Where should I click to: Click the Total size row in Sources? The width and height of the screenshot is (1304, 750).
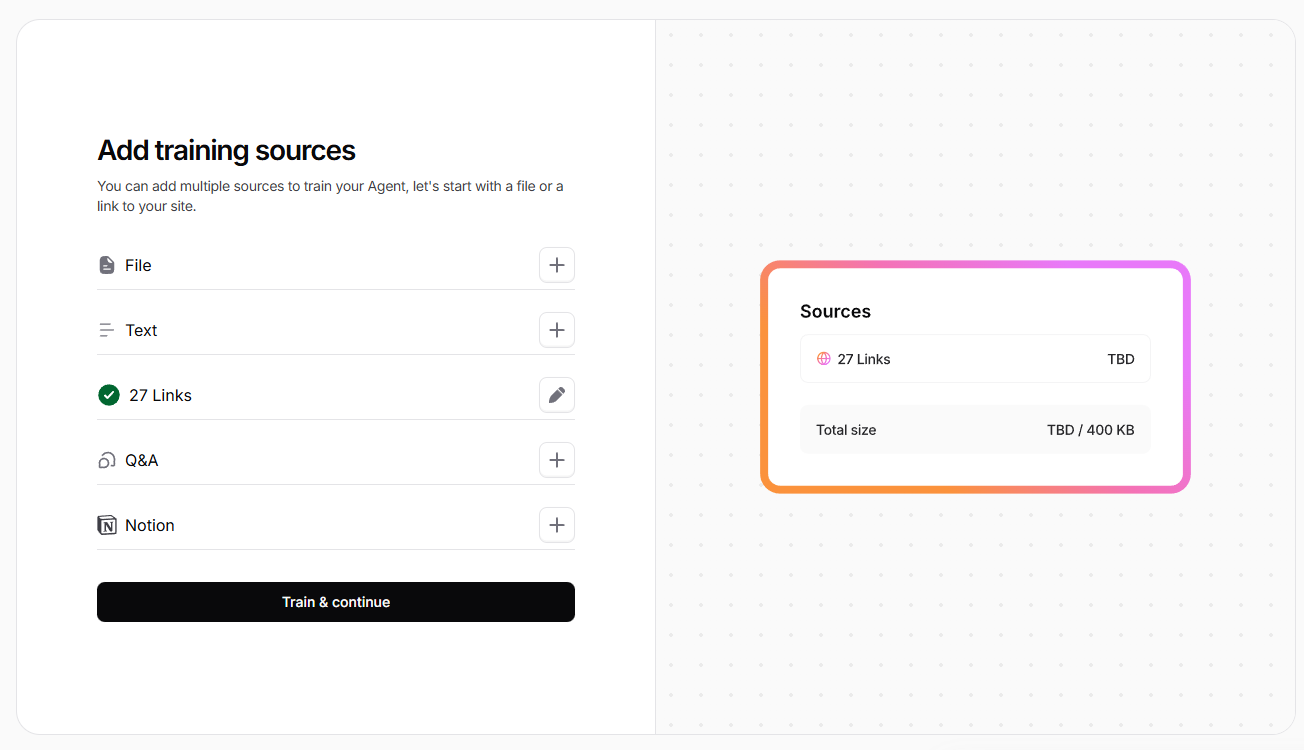(974, 430)
